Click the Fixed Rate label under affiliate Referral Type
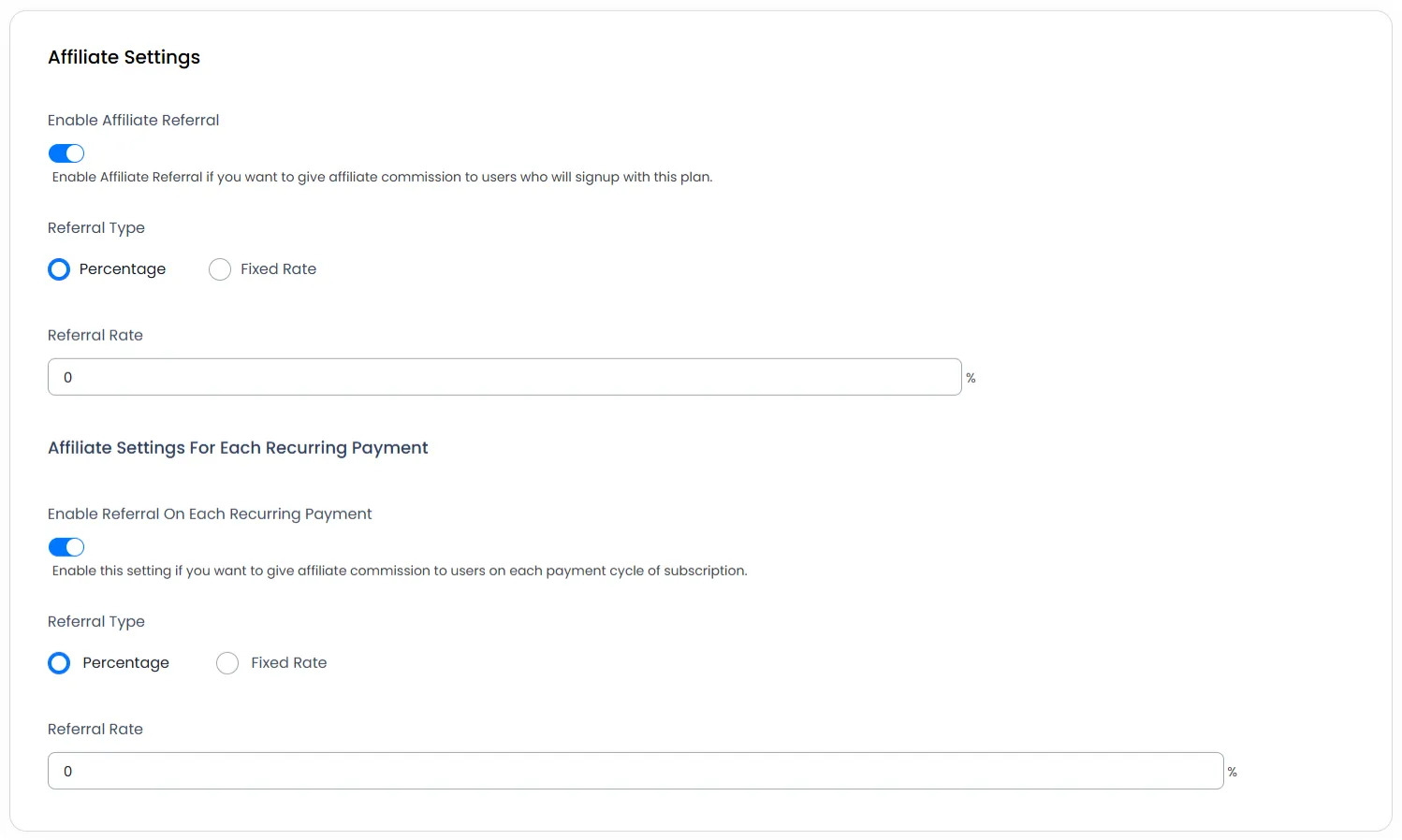This screenshot has width=1402, height=840. coord(278,269)
